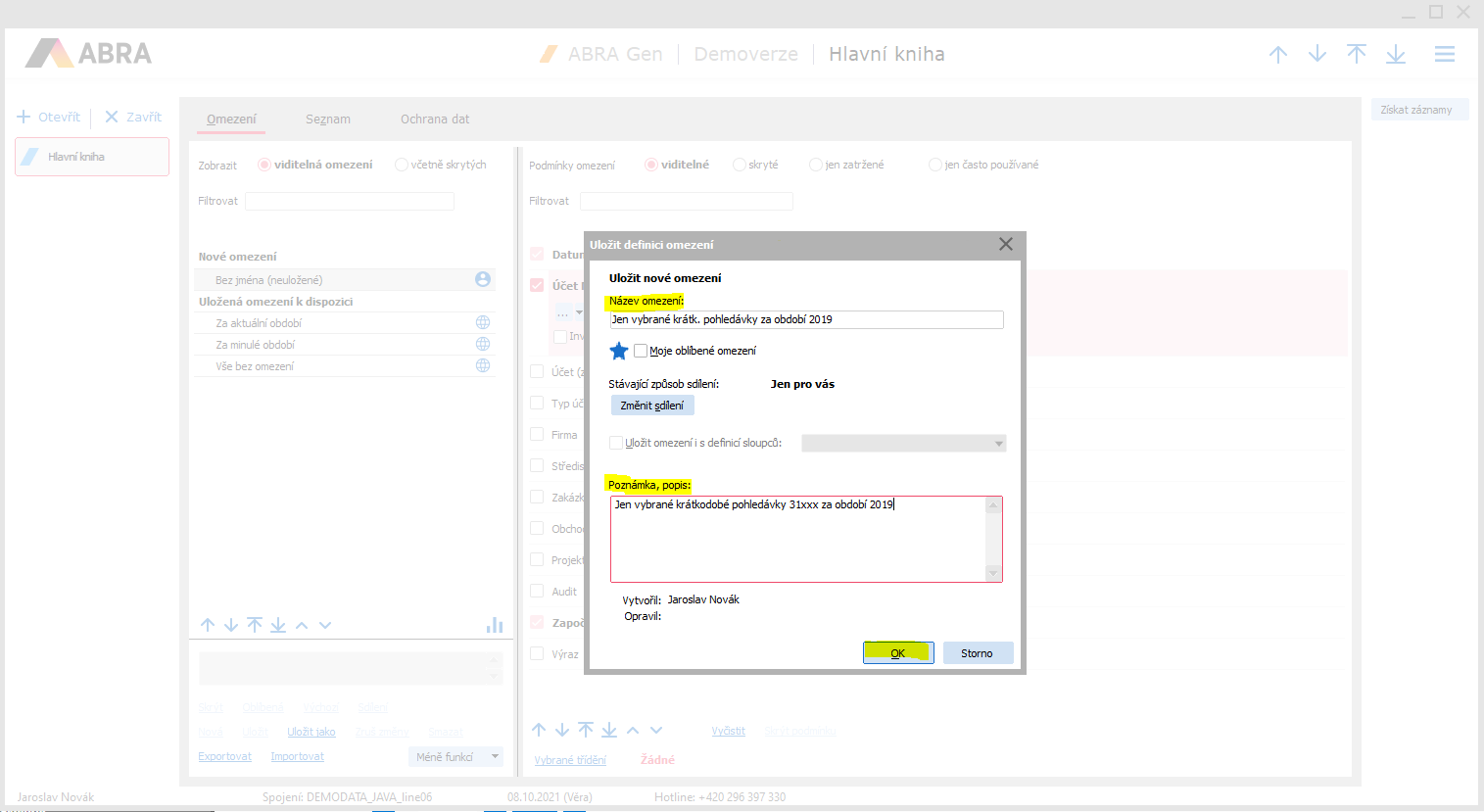This screenshot has height=812, width=1484.
Task: Click the user icon beside Bez jména
Action: [483, 279]
